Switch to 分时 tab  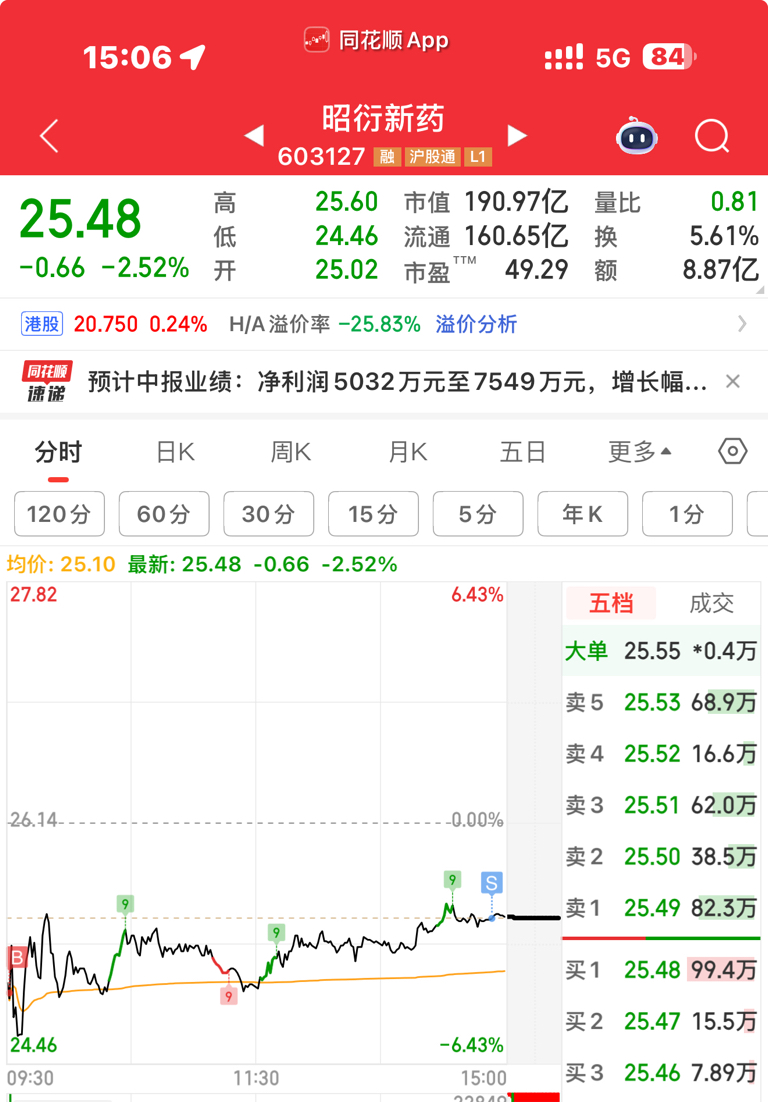[x=58, y=451]
